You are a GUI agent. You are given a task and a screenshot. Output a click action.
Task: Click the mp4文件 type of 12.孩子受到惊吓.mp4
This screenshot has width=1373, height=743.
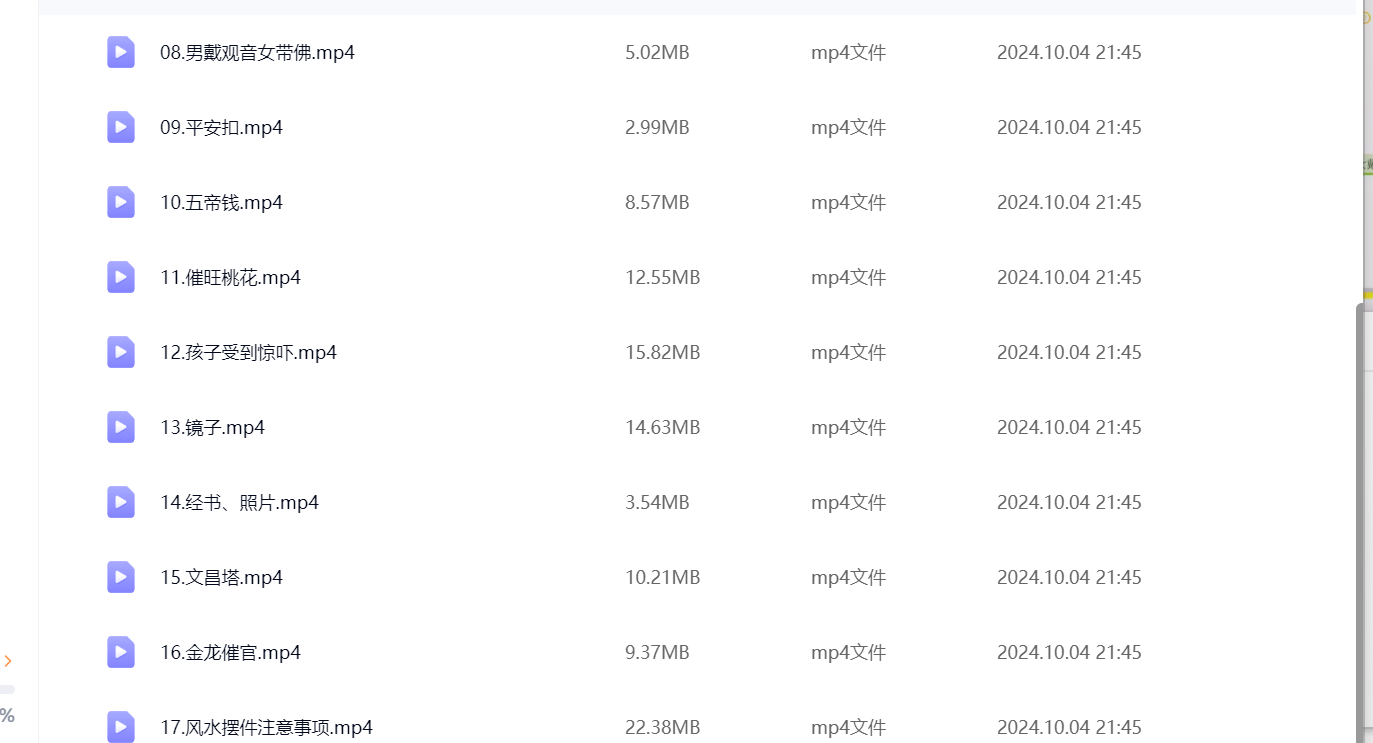coord(848,352)
